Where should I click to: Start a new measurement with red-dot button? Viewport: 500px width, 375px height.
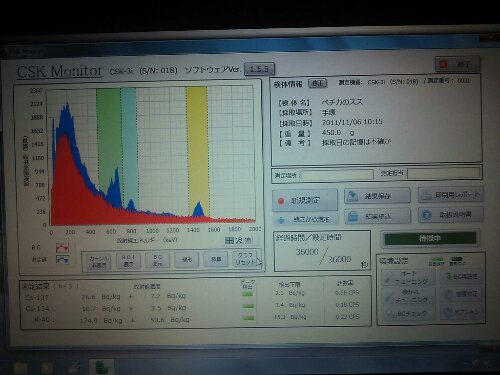point(305,200)
